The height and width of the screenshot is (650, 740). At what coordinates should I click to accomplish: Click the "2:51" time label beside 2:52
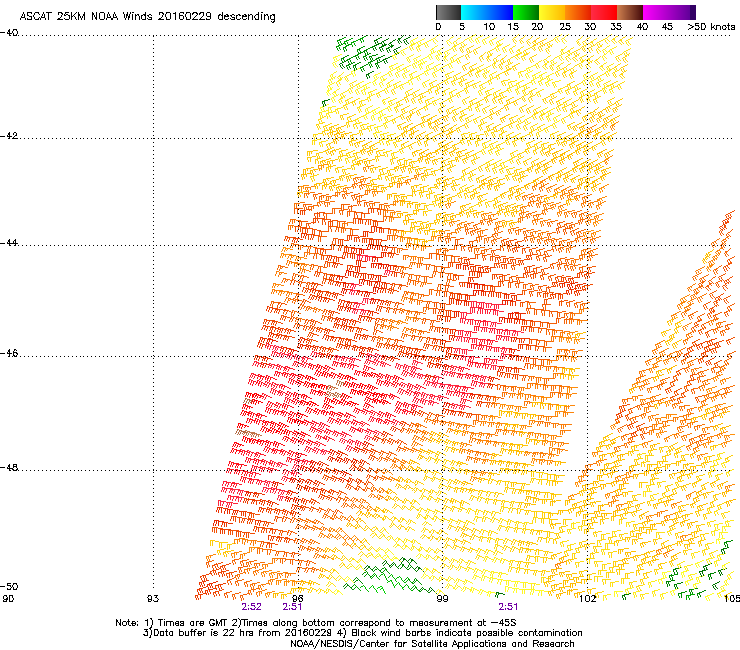tap(292, 607)
